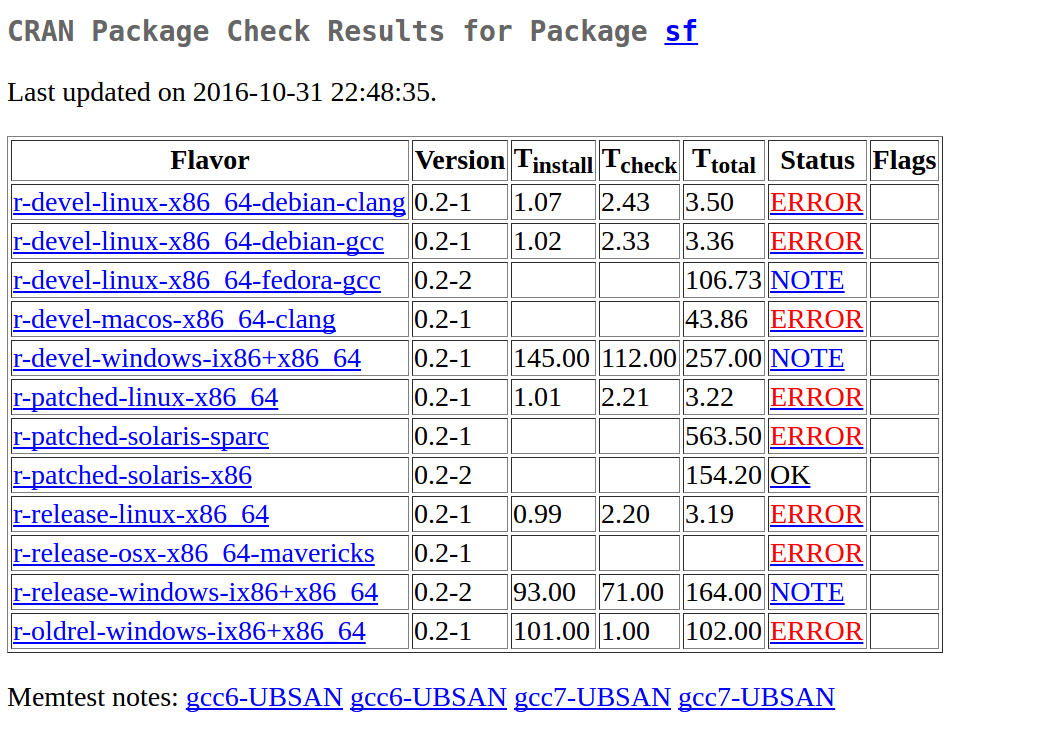Click r-release-linux-x86_64 flavor link
Image resolution: width=1052 pixels, height=739 pixels.
[141, 515]
